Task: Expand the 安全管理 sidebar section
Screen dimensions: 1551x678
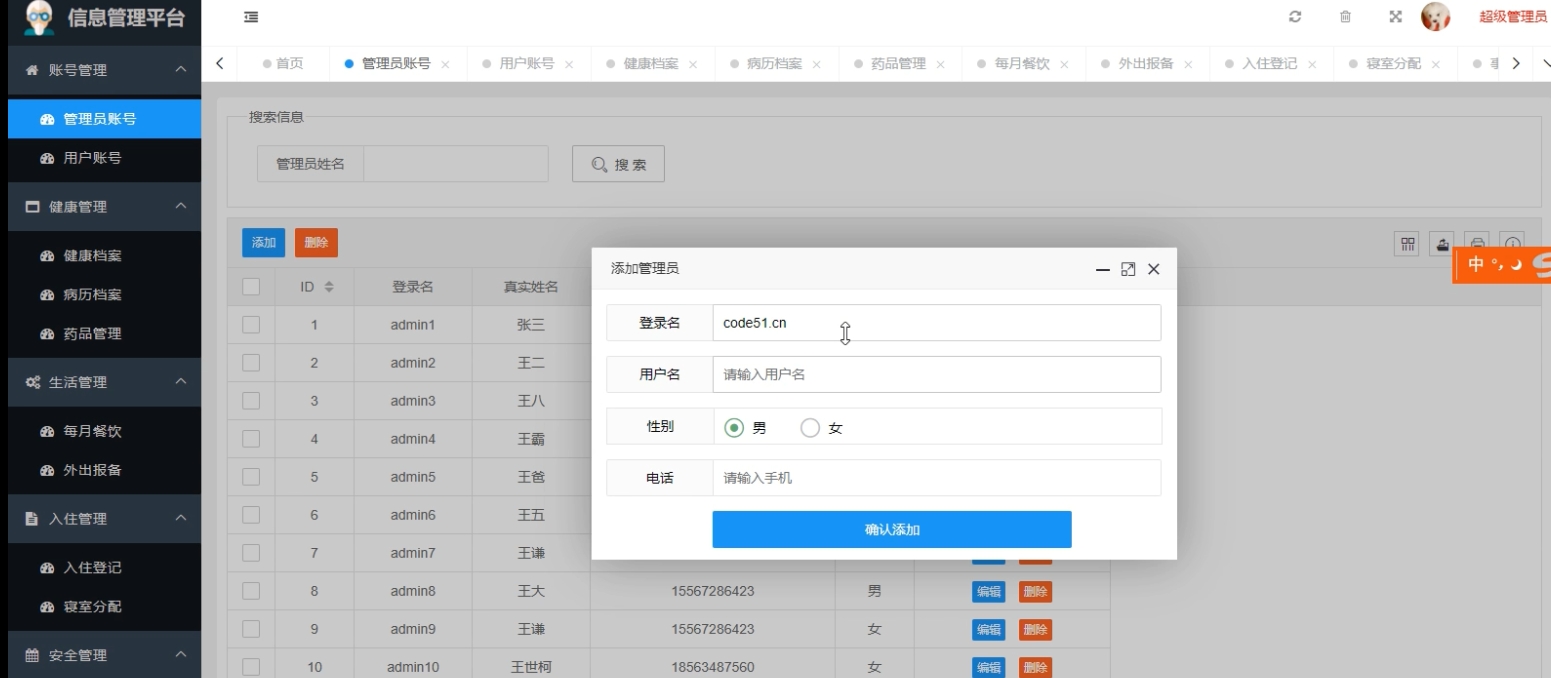Action: [x=104, y=655]
